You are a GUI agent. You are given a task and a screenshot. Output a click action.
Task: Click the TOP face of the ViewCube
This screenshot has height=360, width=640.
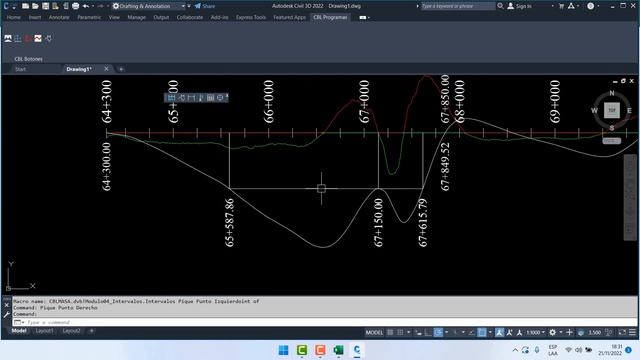(612, 110)
